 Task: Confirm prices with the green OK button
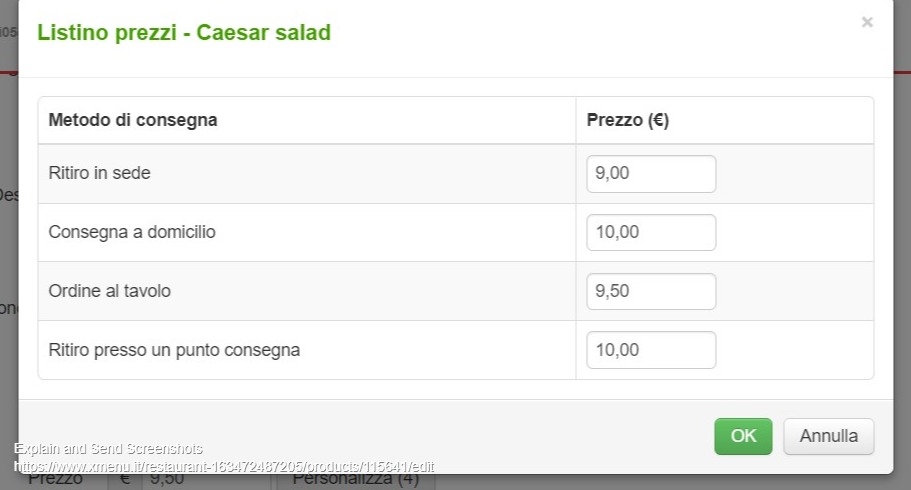[x=743, y=436]
